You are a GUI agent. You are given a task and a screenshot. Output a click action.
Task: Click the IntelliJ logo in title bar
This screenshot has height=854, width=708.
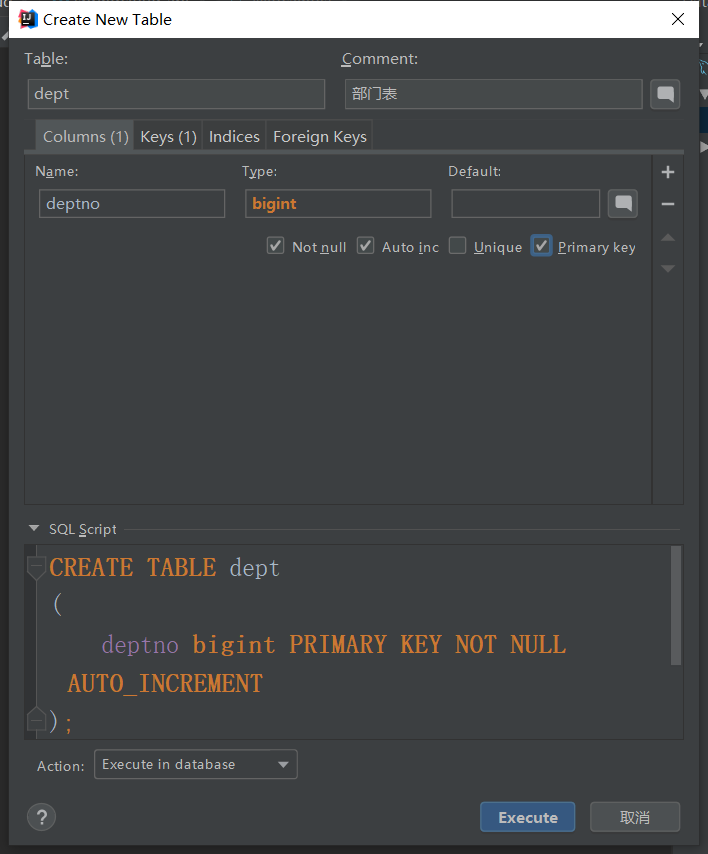[27, 19]
